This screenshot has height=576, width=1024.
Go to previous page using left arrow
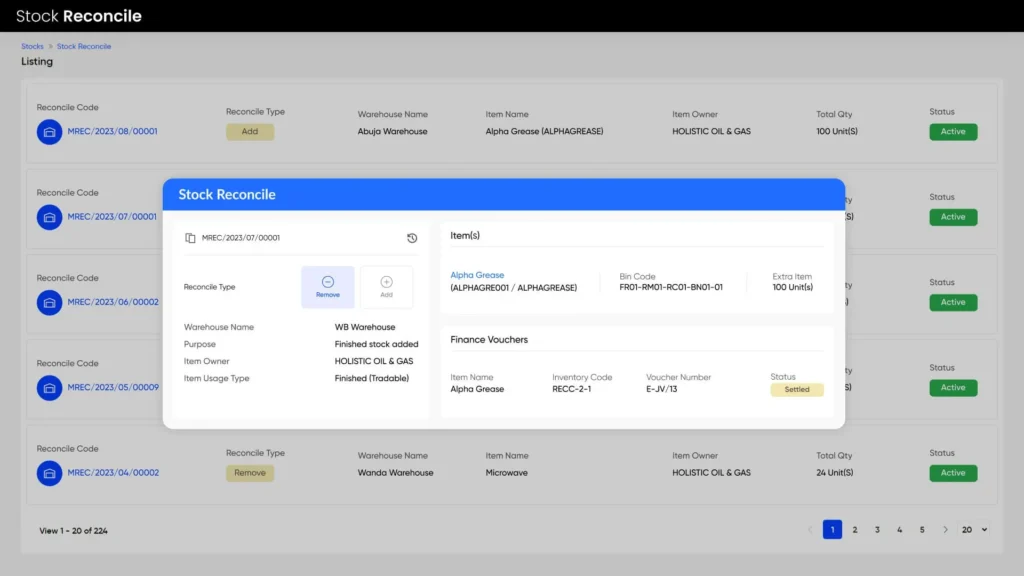point(810,530)
